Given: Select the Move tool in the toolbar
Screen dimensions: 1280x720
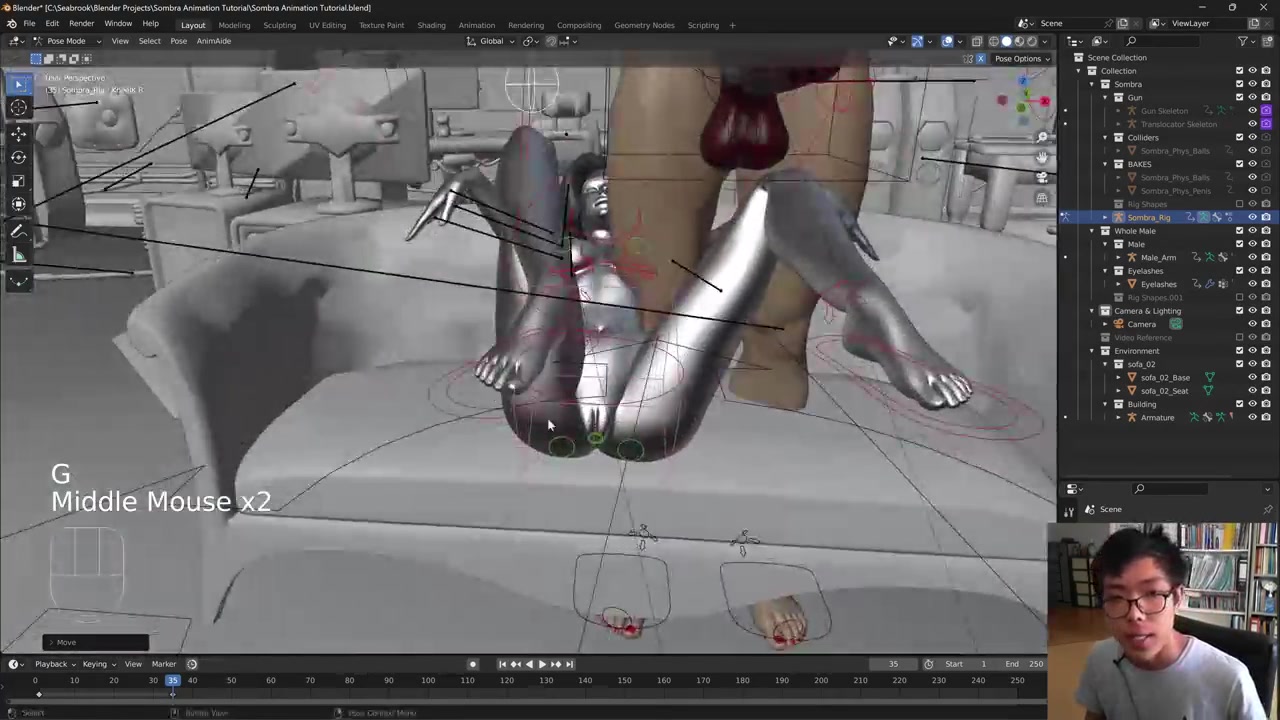Looking at the screenshot, I should 18,133.
